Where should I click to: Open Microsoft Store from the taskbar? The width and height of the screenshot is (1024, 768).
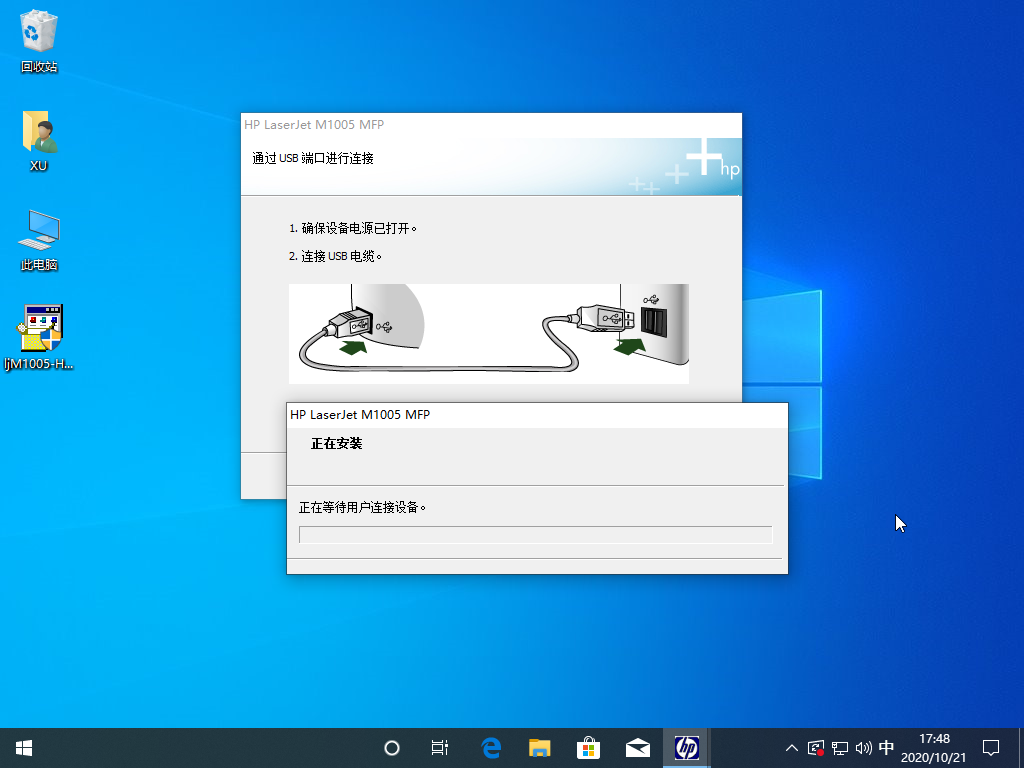pos(588,747)
